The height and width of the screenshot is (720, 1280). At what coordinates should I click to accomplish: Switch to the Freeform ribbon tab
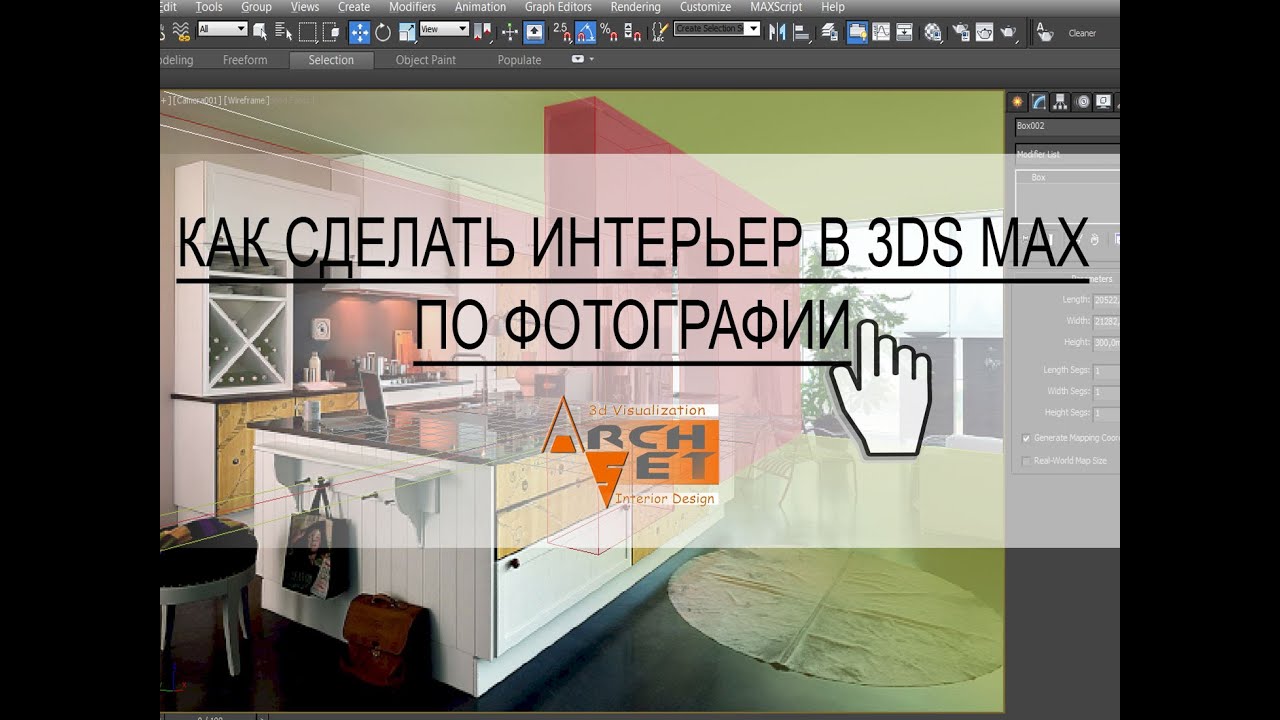(x=245, y=60)
